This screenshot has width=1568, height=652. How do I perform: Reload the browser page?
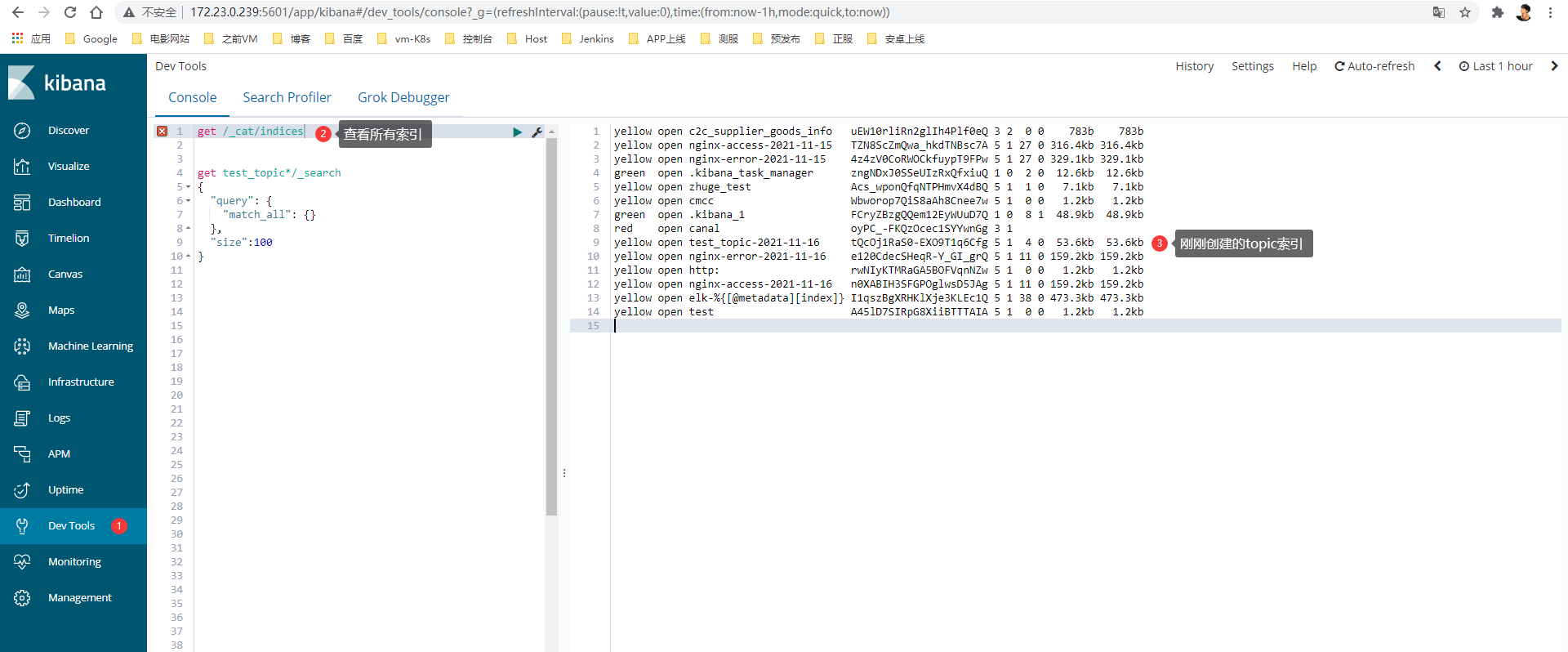pos(70,12)
